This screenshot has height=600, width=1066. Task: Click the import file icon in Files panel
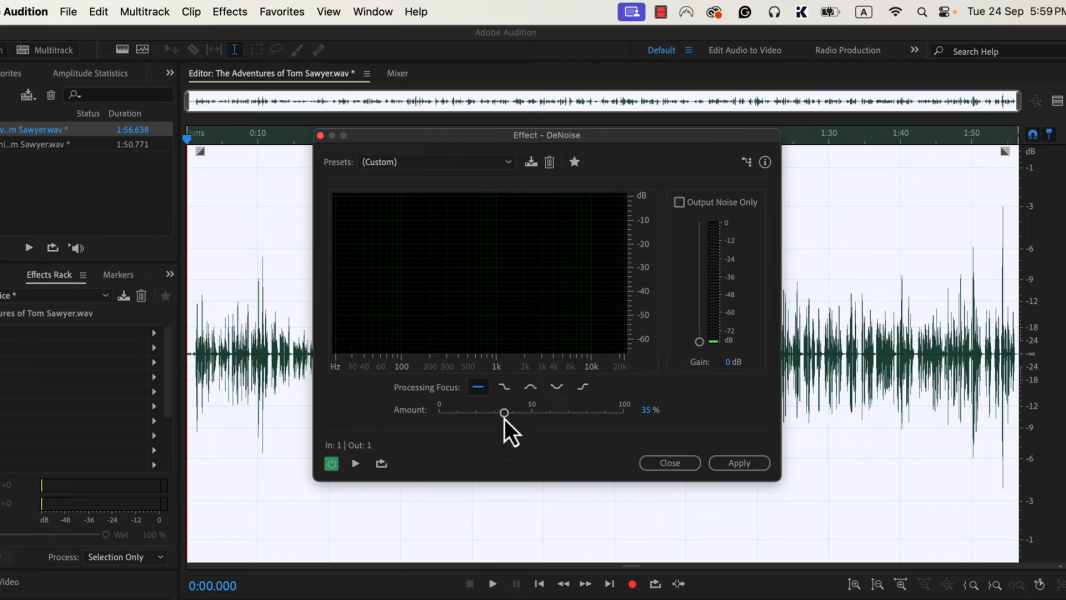[x=27, y=95]
